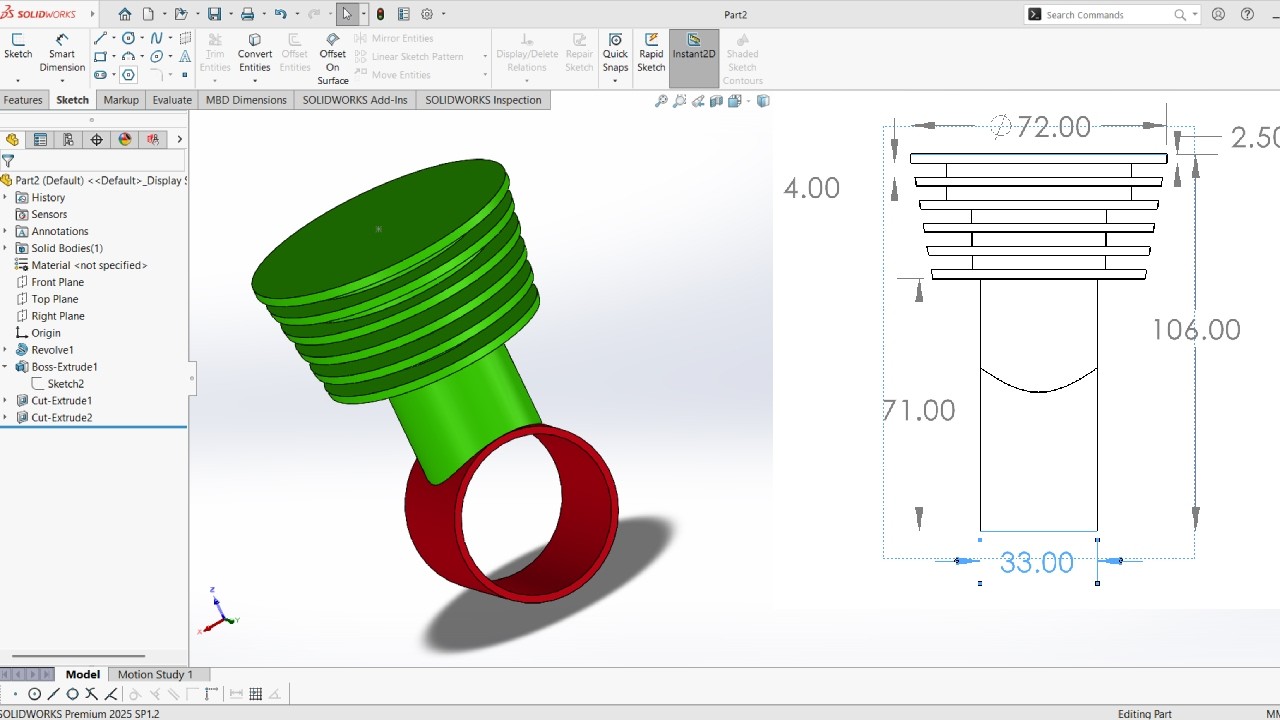The image size is (1280, 720).
Task: Click the Help question mark button
Action: tap(1247, 14)
